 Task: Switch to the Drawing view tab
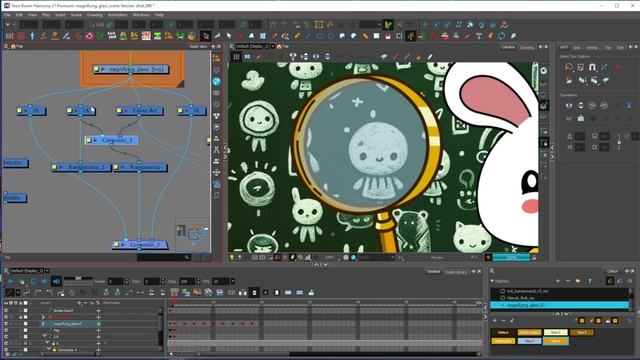pos(527,47)
